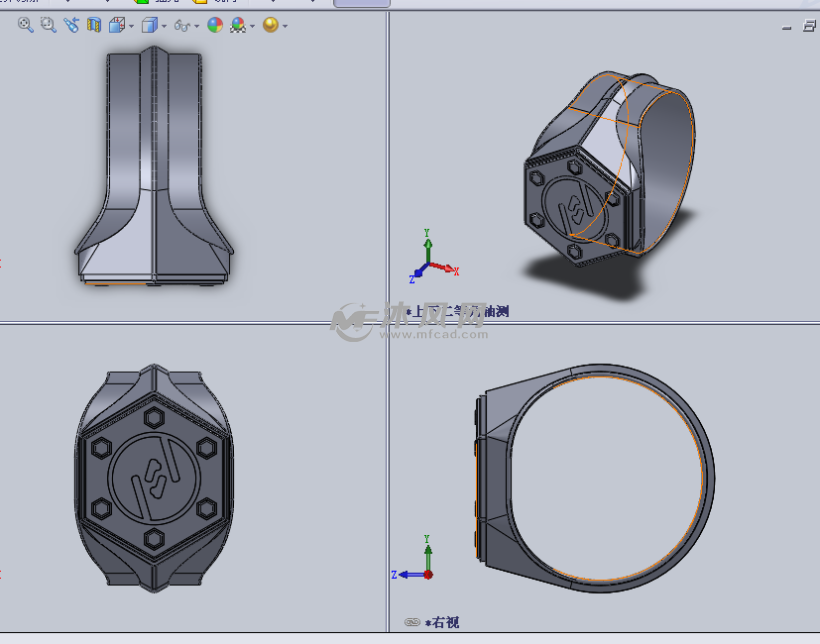The image size is (820, 644).
Task: Expand the View Orientation dropdown arrow
Action: [x=131, y=26]
